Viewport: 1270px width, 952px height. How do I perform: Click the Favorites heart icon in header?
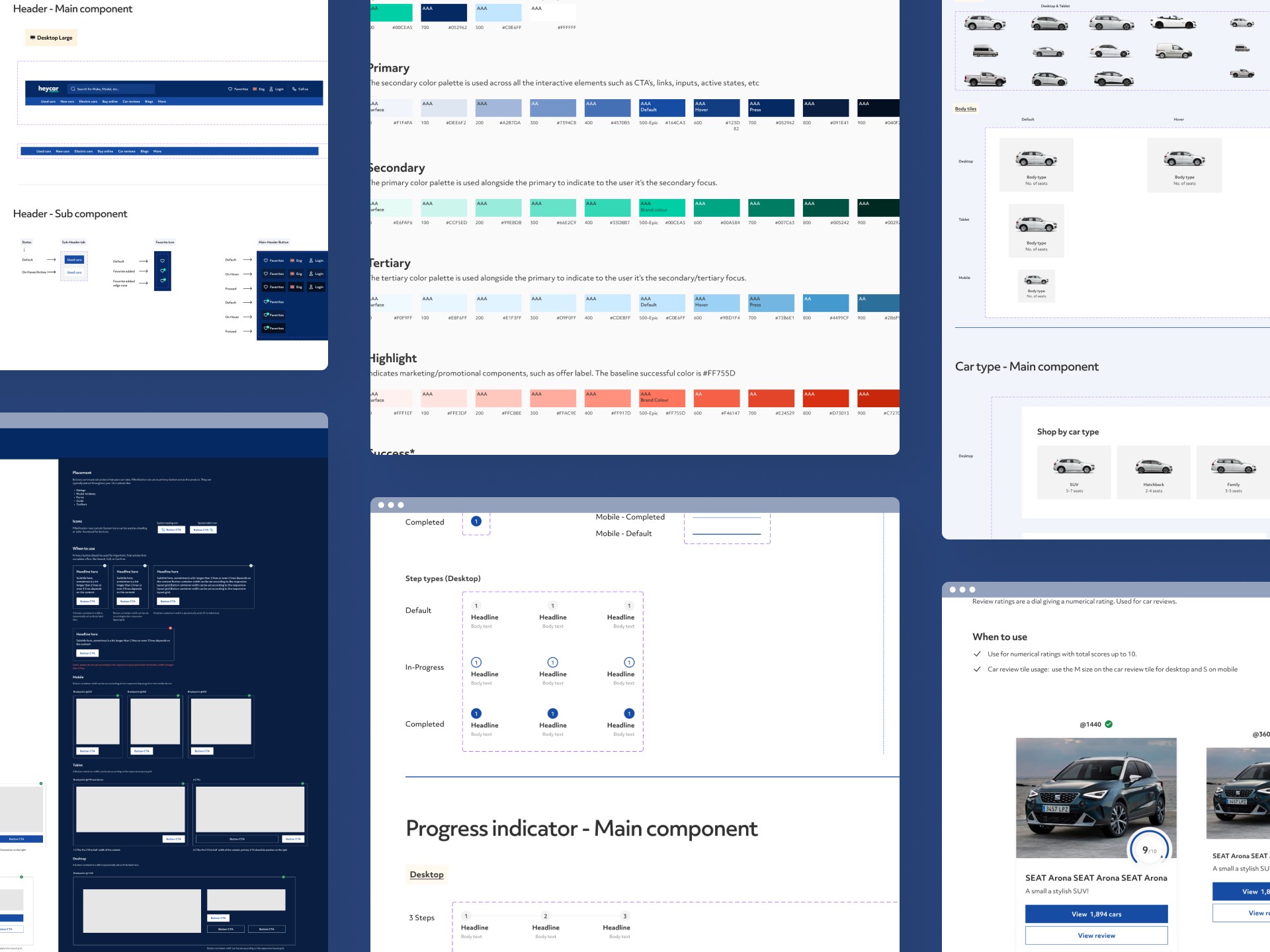[x=230, y=89]
